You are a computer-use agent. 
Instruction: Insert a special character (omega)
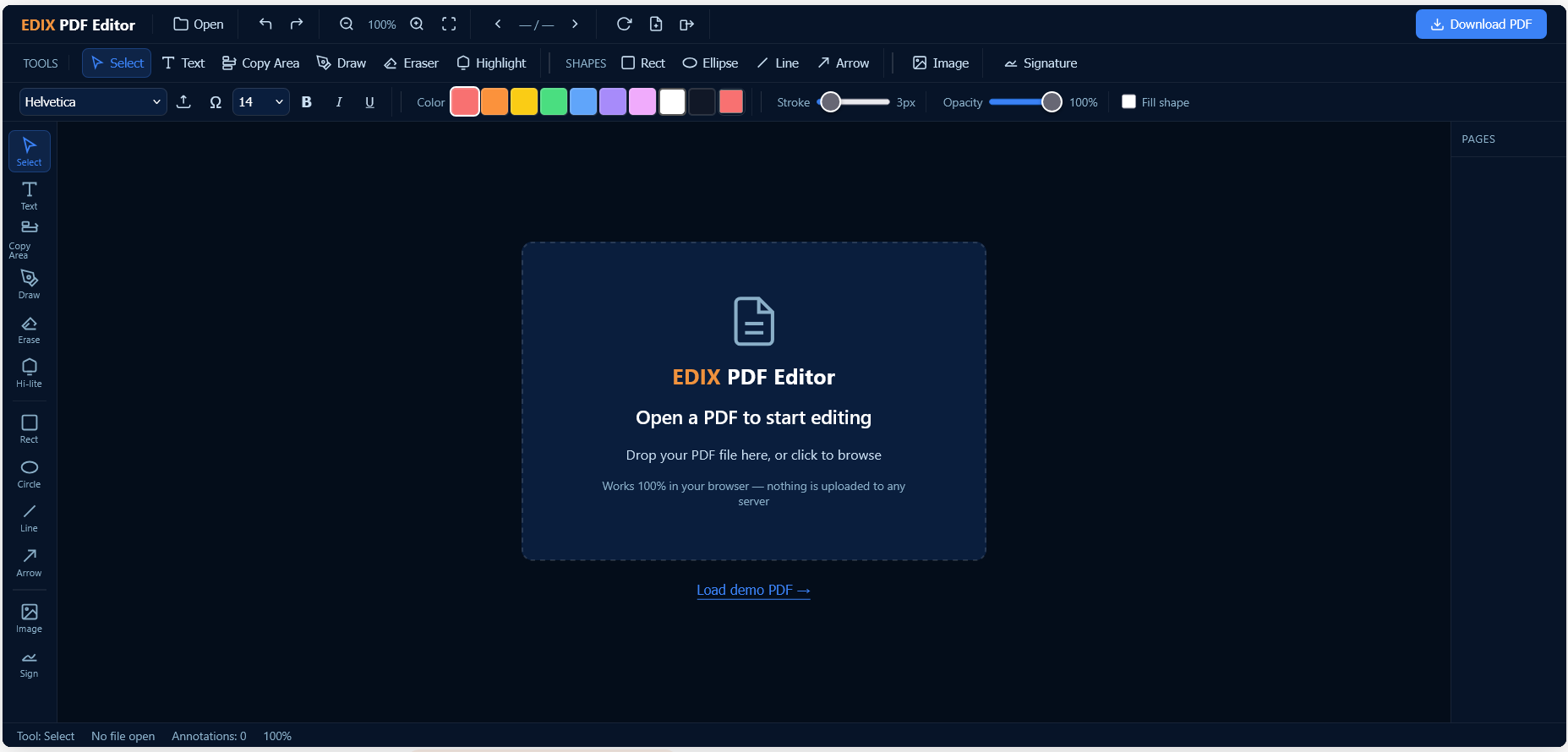(x=216, y=102)
